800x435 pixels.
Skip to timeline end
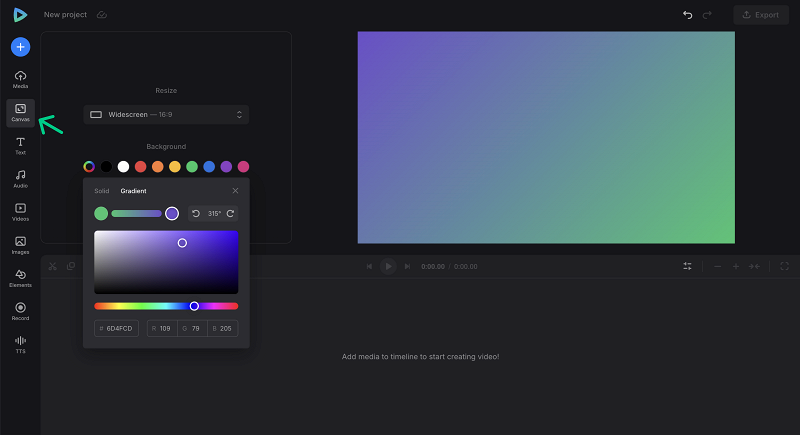pos(407,266)
